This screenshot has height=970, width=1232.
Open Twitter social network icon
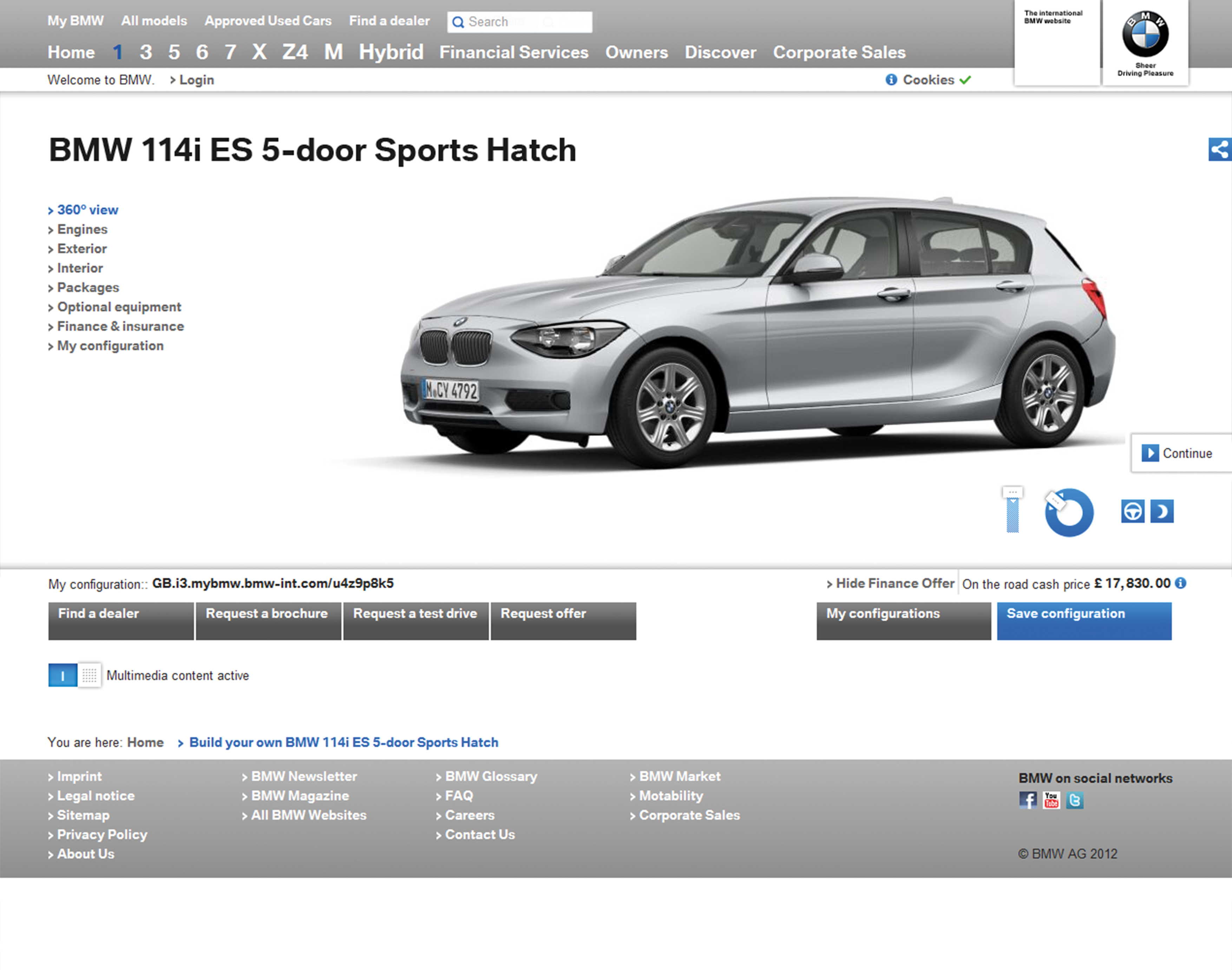pyautogui.click(x=1075, y=800)
